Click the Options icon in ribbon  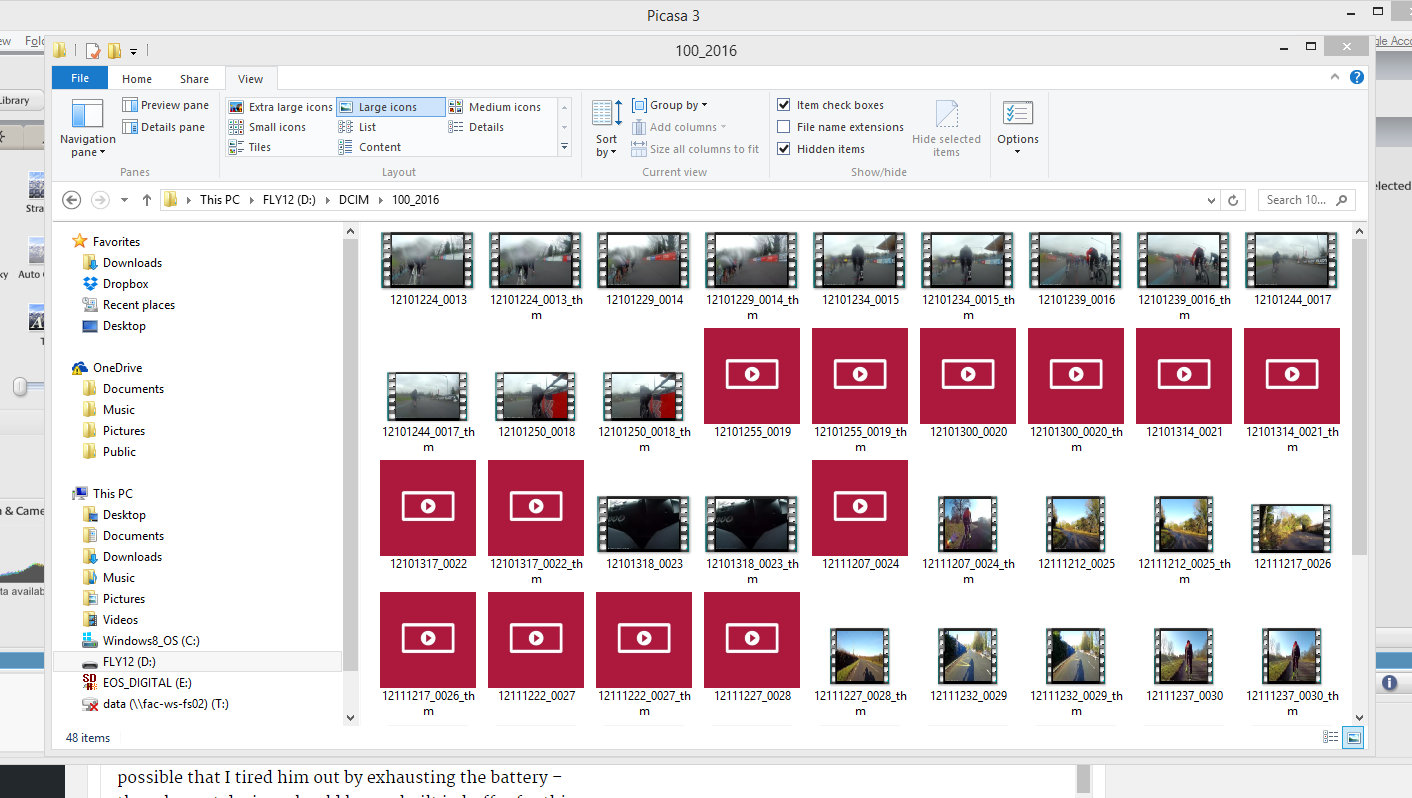(x=1017, y=115)
